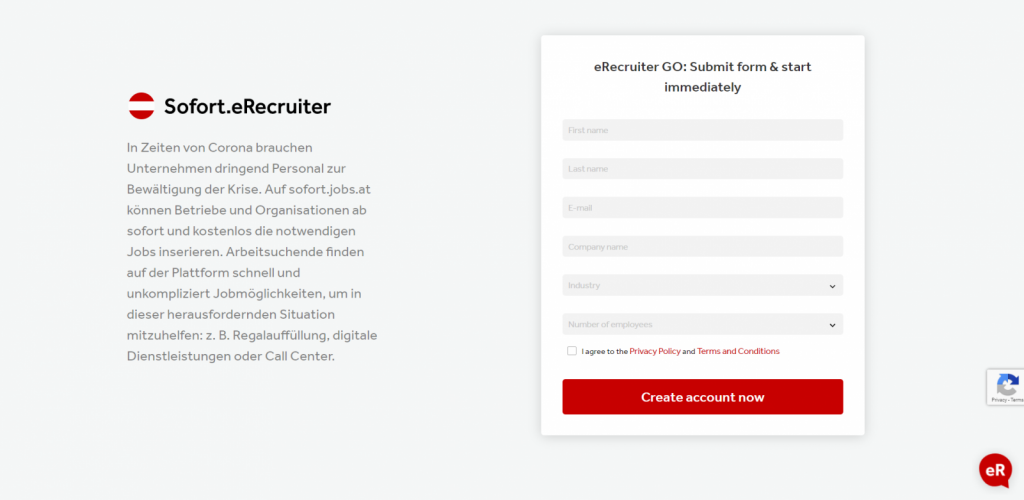
Task: Open the Privacy Policy link
Action: coord(654,351)
